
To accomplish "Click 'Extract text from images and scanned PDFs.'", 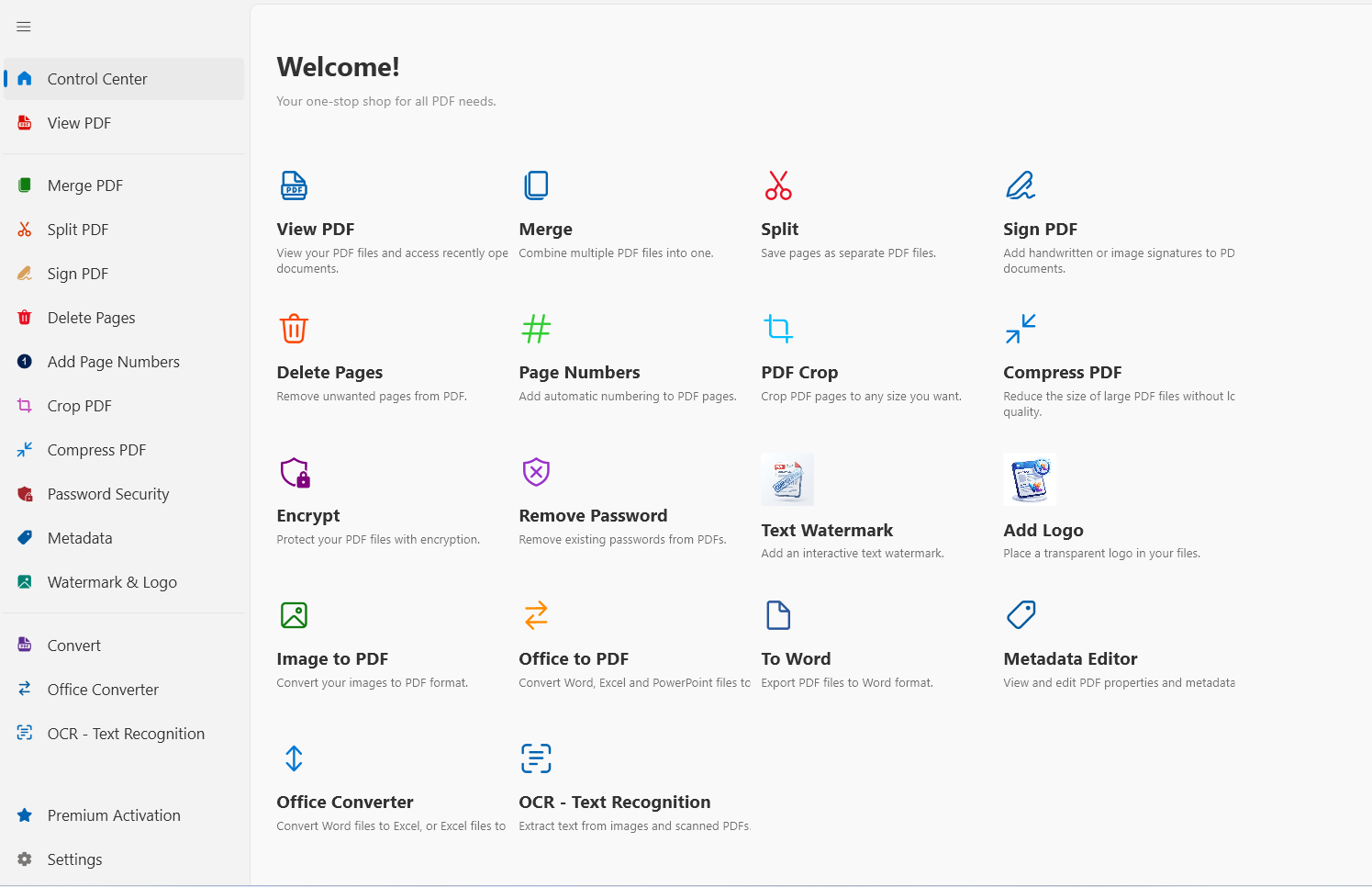I will (634, 826).
